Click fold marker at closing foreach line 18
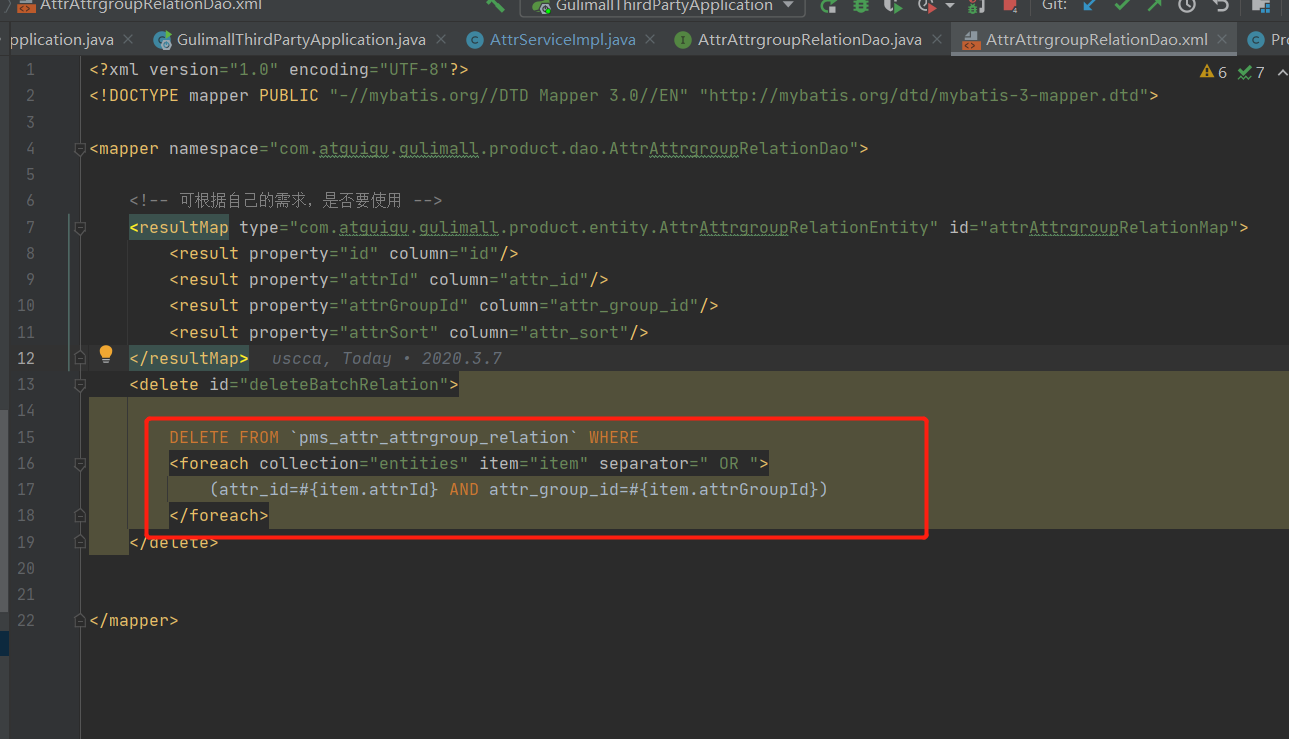Image resolution: width=1289 pixels, height=739 pixels. tap(80, 516)
